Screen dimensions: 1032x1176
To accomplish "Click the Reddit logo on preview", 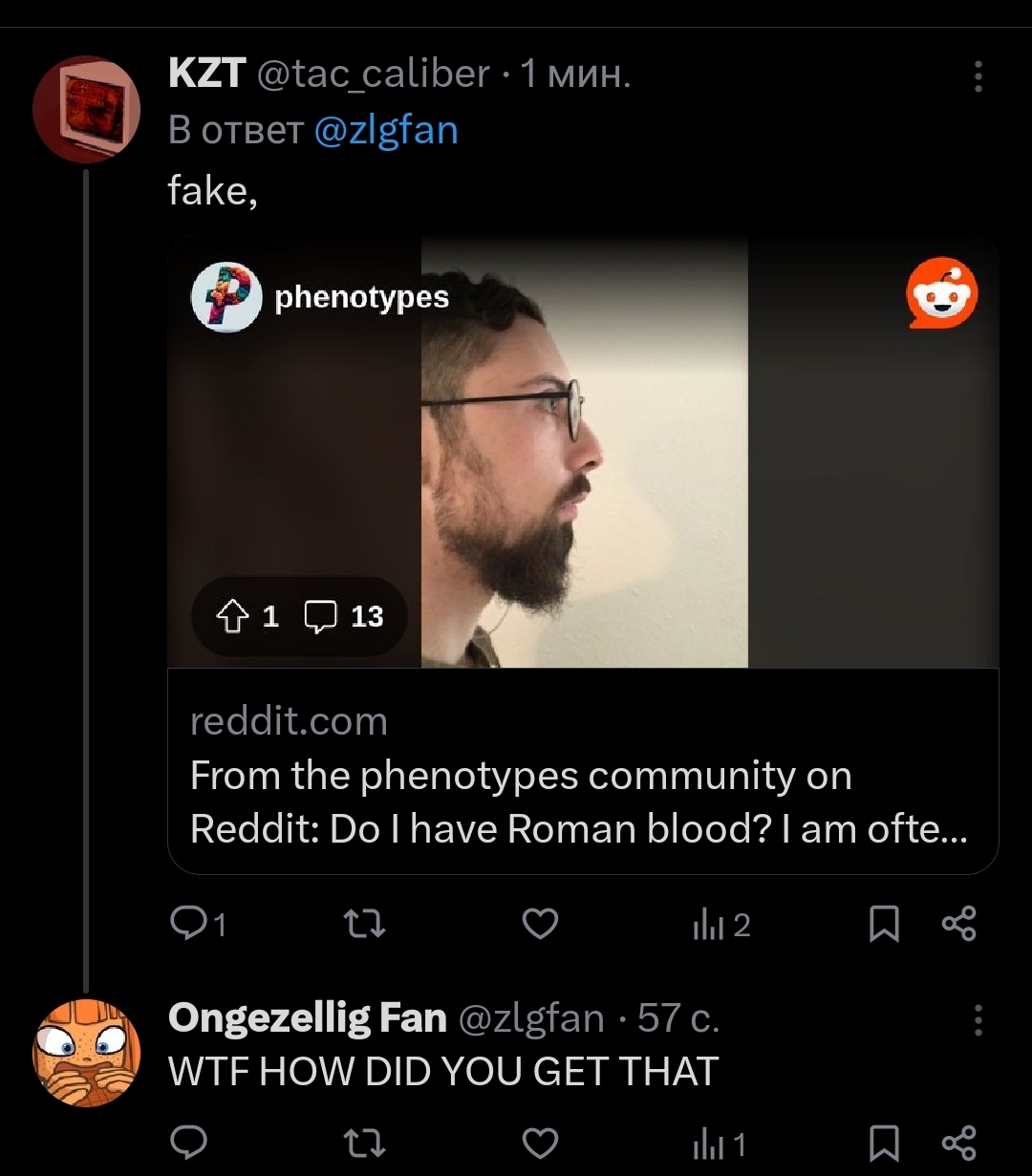I will click(942, 293).
